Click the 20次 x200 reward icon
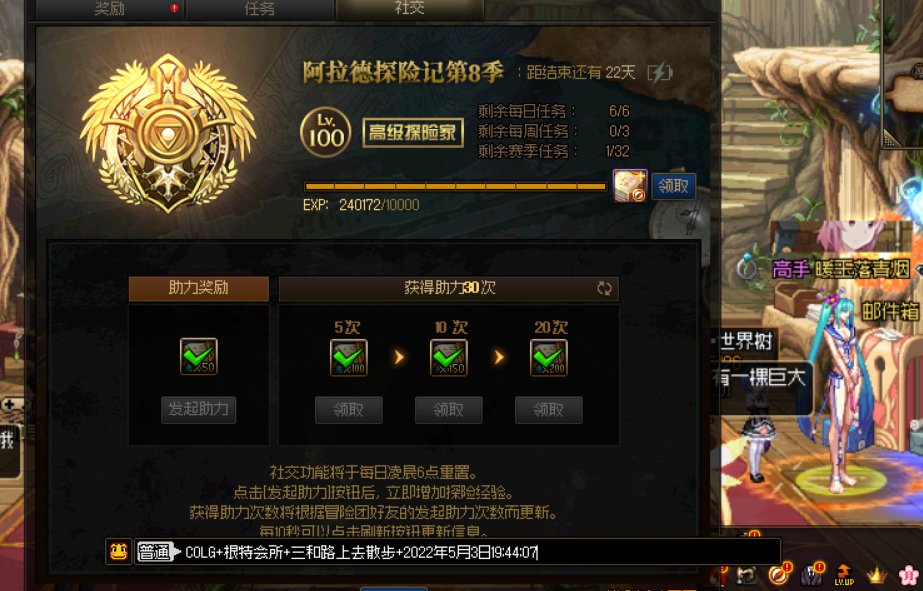Image resolution: width=923 pixels, height=591 pixels. point(549,357)
